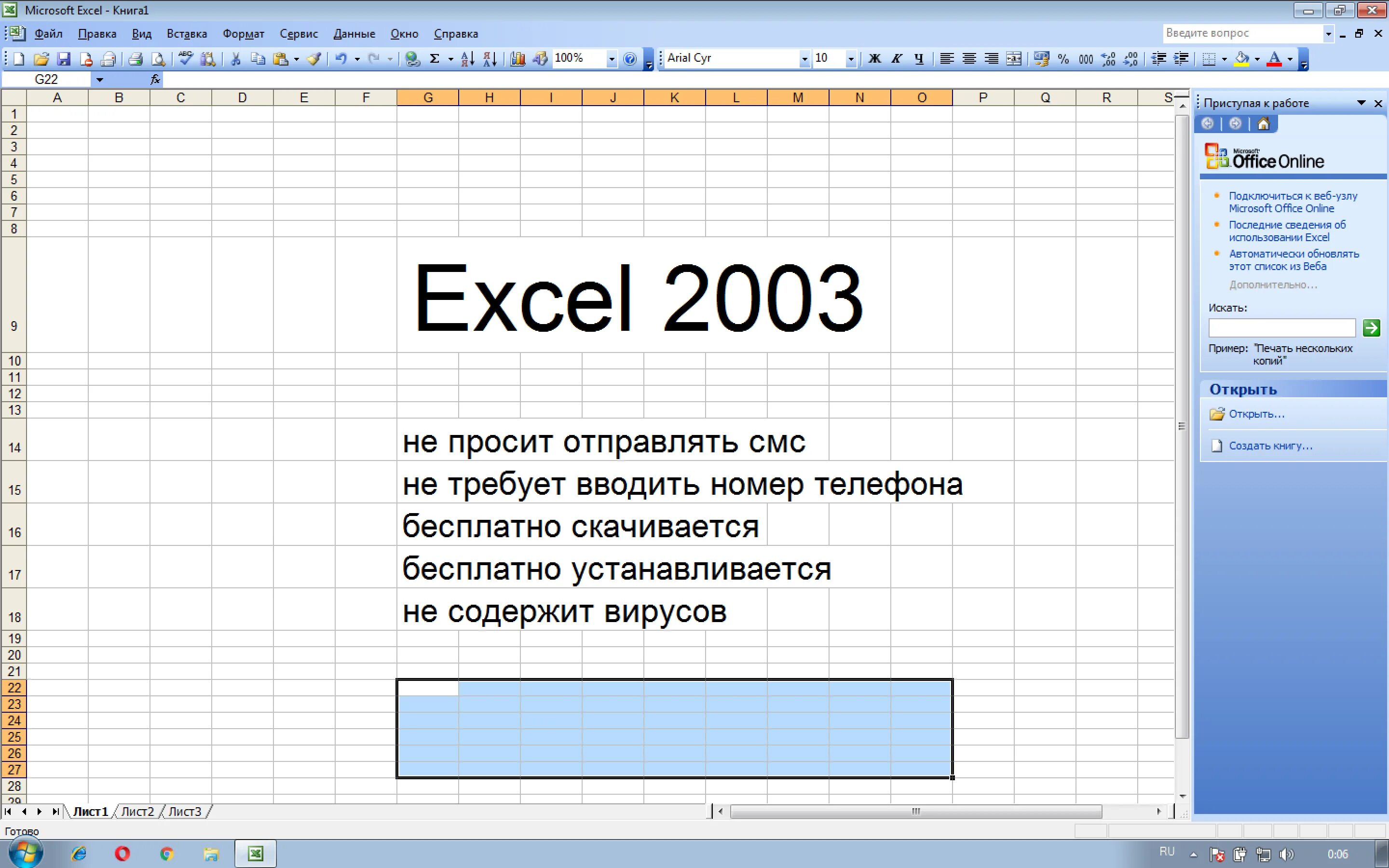Apply percent style format
Screen dimensions: 1389x868
(x=1063, y=58)
